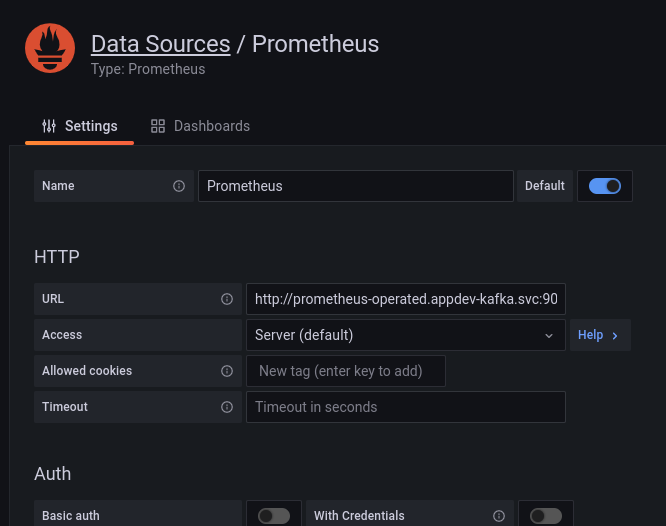Click the With Credentials info icon

coord(499,516)
